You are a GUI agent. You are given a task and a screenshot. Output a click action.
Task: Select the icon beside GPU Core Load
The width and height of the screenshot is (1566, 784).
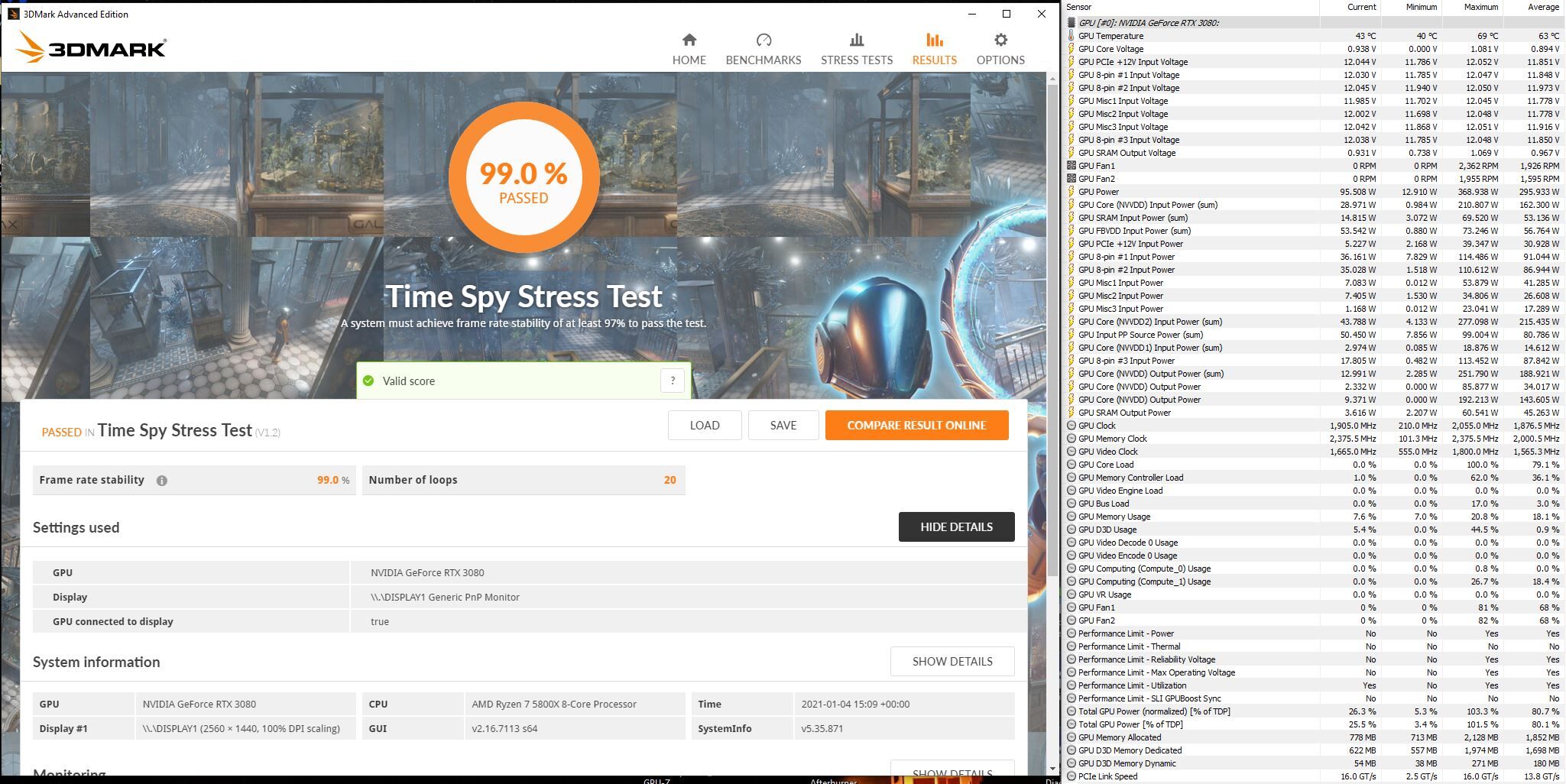tap(1072, 465)
